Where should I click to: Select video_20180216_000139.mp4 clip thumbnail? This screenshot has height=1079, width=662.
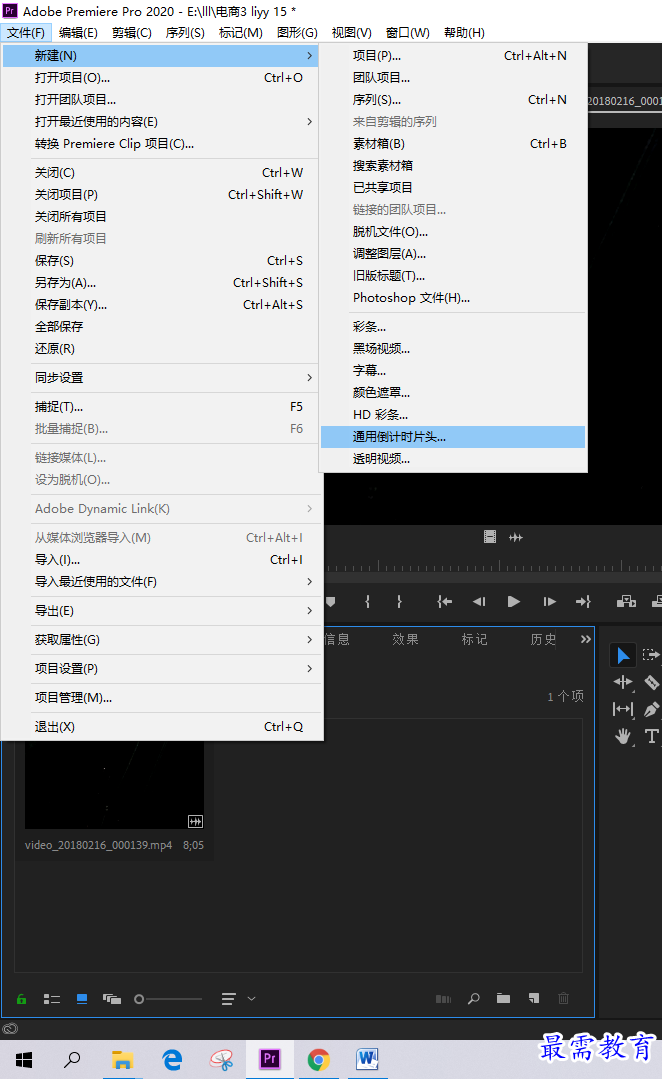[114, 784]
